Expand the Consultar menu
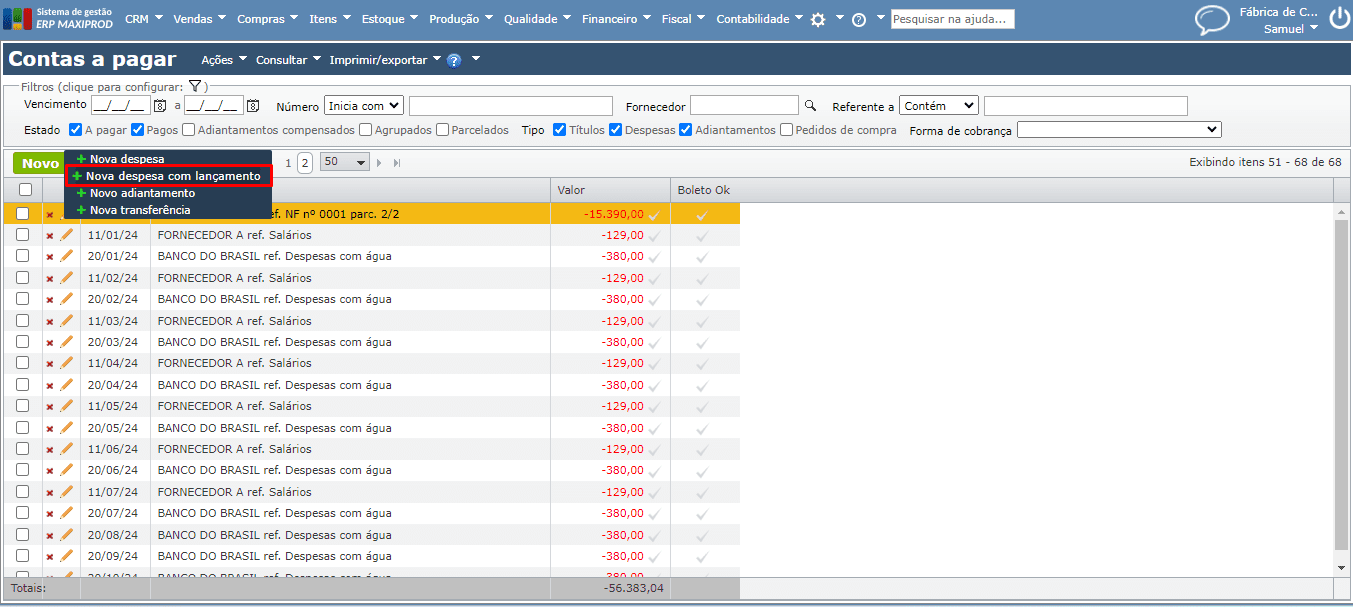Screen dimensions: 1353x607 click(288, 60)
